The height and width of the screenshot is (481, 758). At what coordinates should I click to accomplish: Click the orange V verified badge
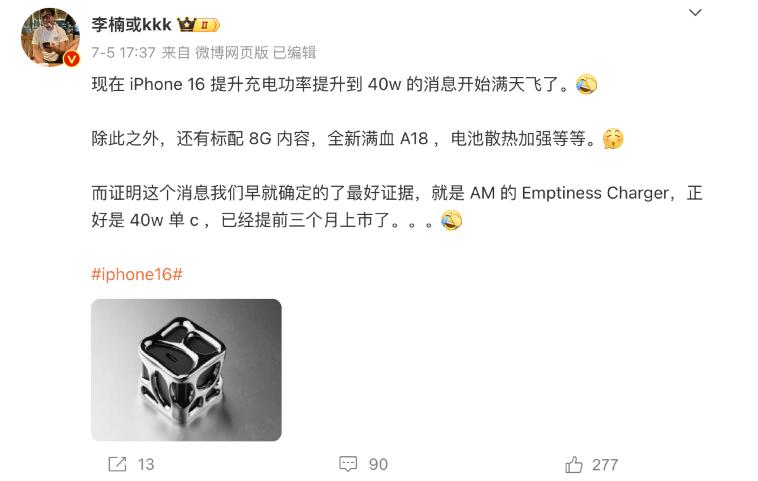point(72,59)
